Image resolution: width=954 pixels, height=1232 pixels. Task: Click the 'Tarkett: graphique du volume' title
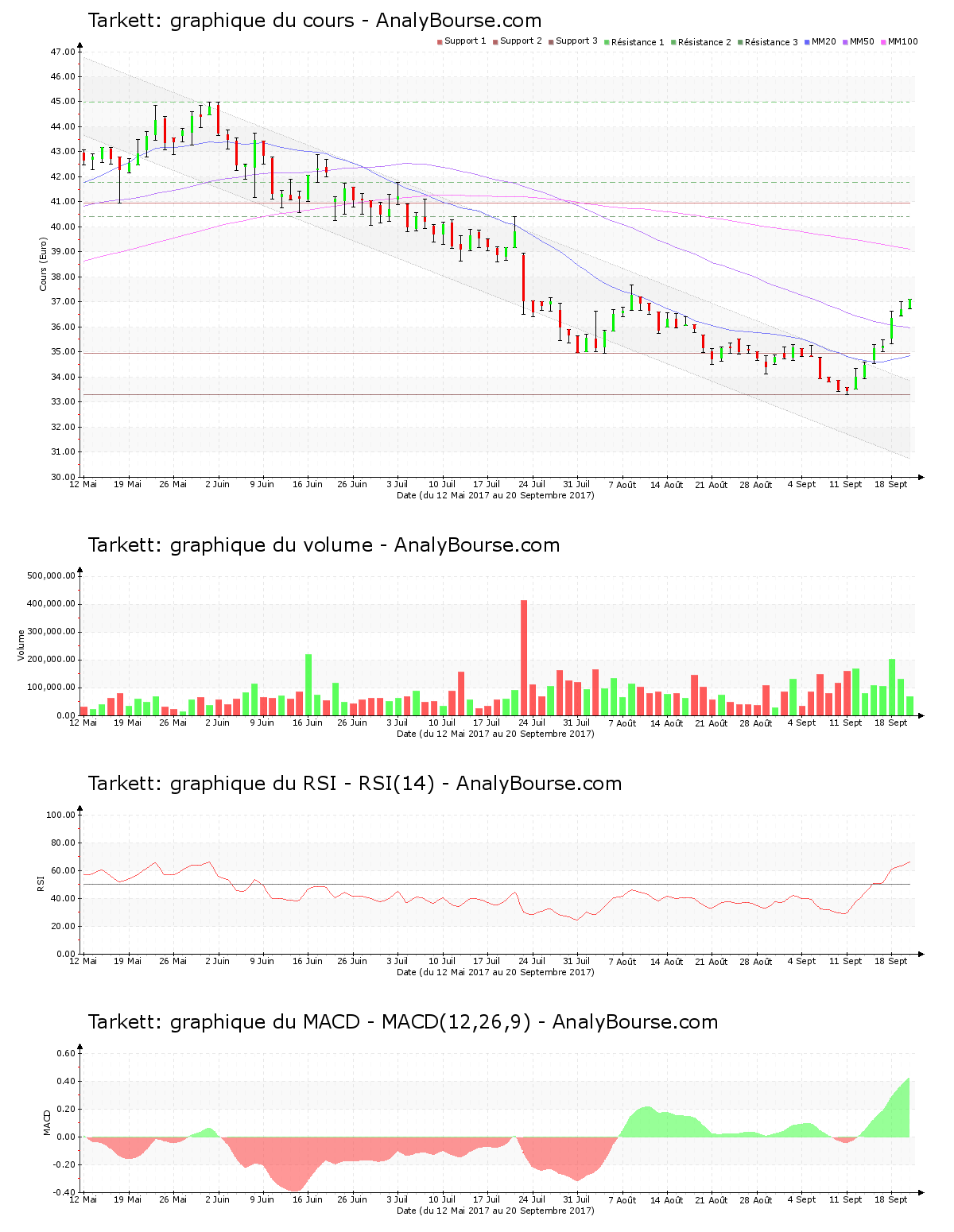324,545
